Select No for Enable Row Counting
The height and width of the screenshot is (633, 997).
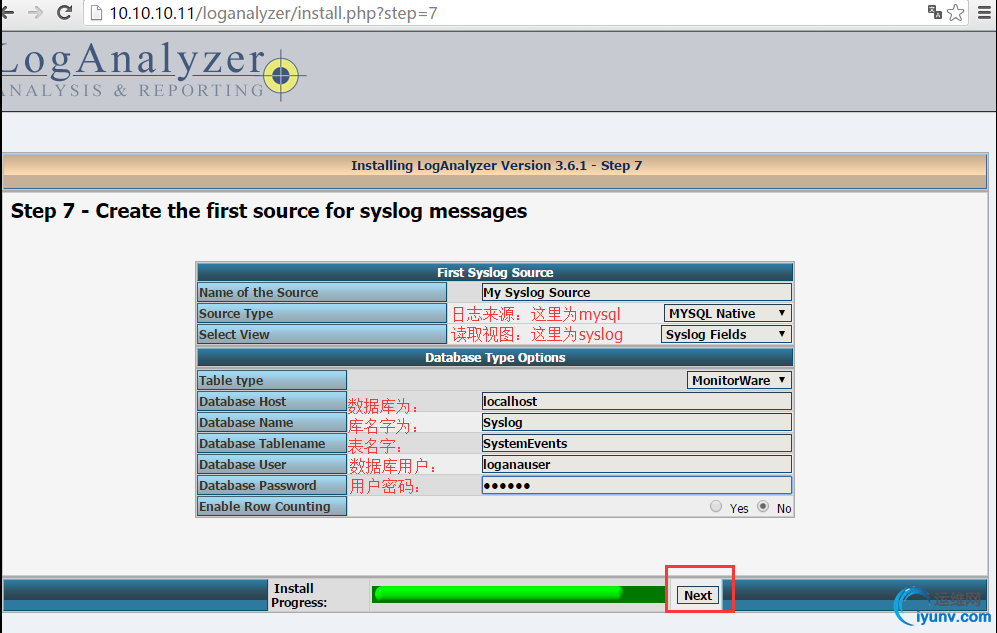pos(763,507)
